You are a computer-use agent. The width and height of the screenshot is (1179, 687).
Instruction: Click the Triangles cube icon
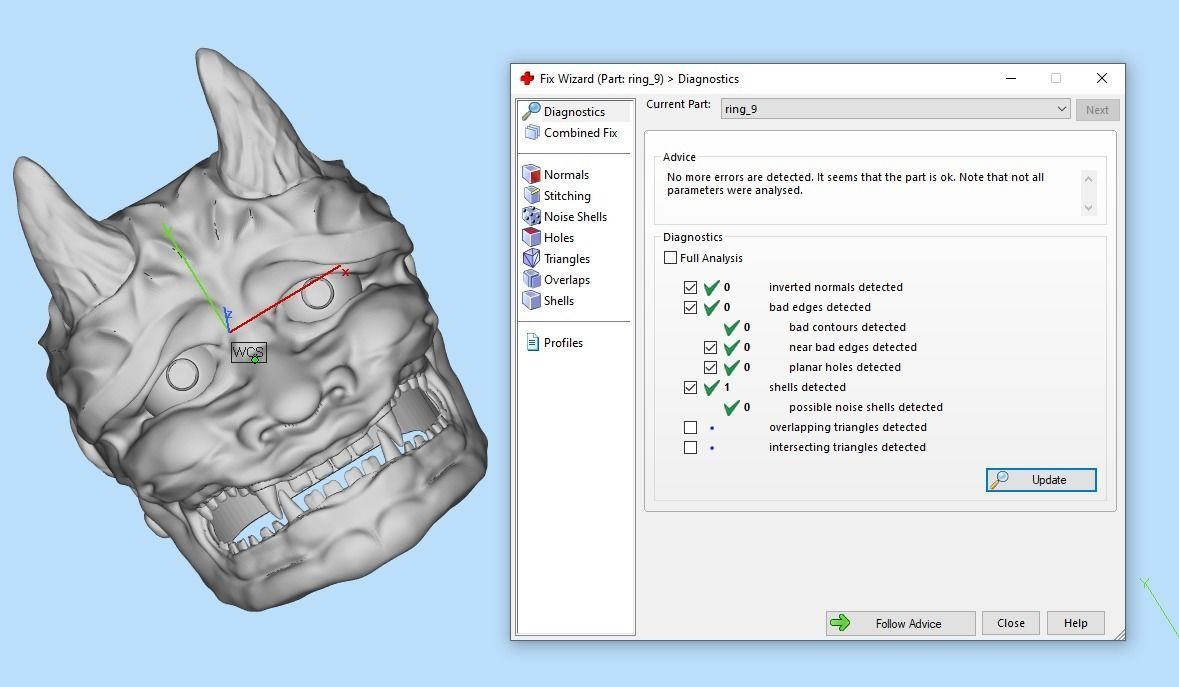click(532, 259)
